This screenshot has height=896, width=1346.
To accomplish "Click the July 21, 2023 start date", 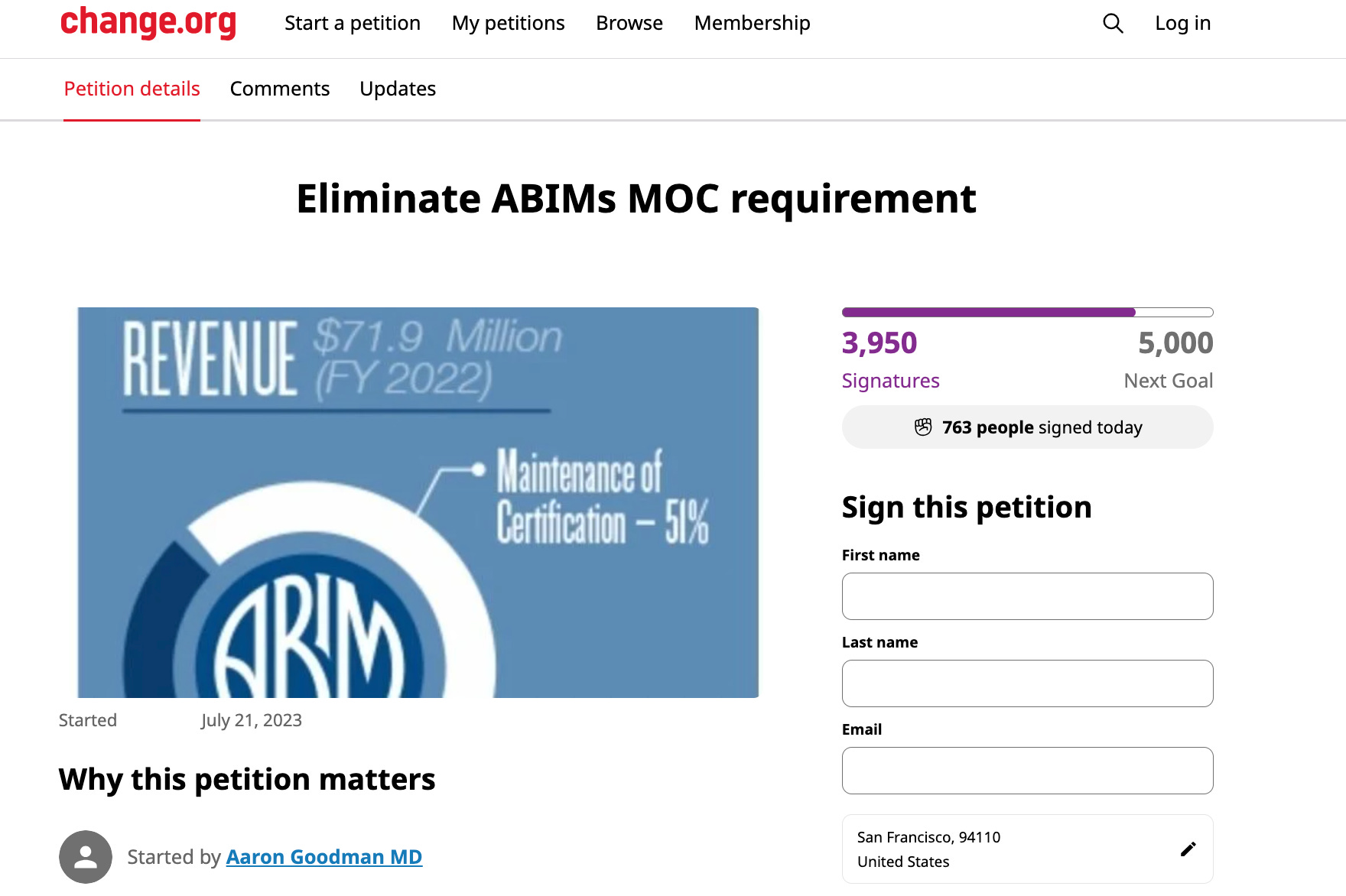I will [252, 720].
